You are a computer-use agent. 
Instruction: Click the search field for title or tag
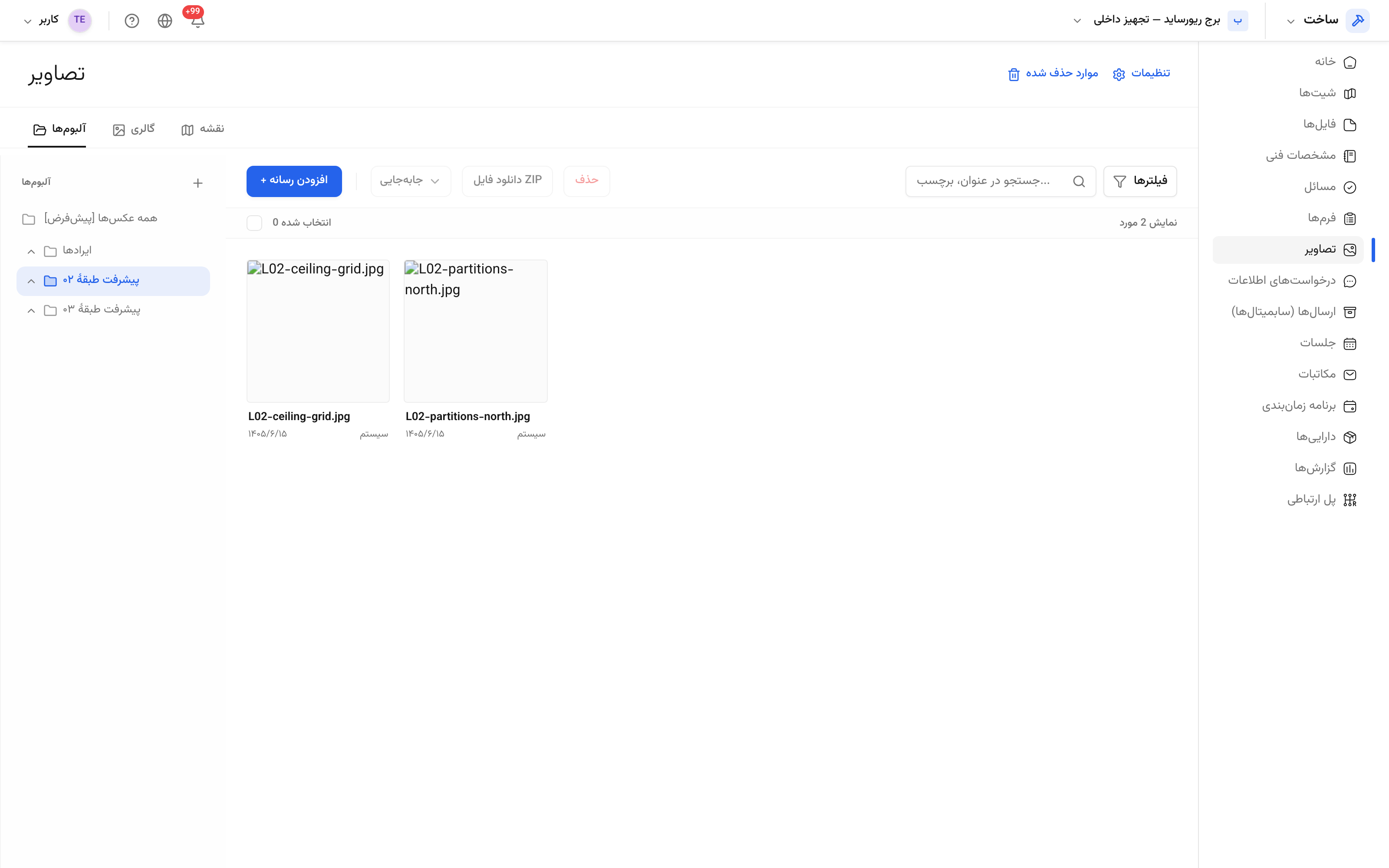pos(1001,181)
